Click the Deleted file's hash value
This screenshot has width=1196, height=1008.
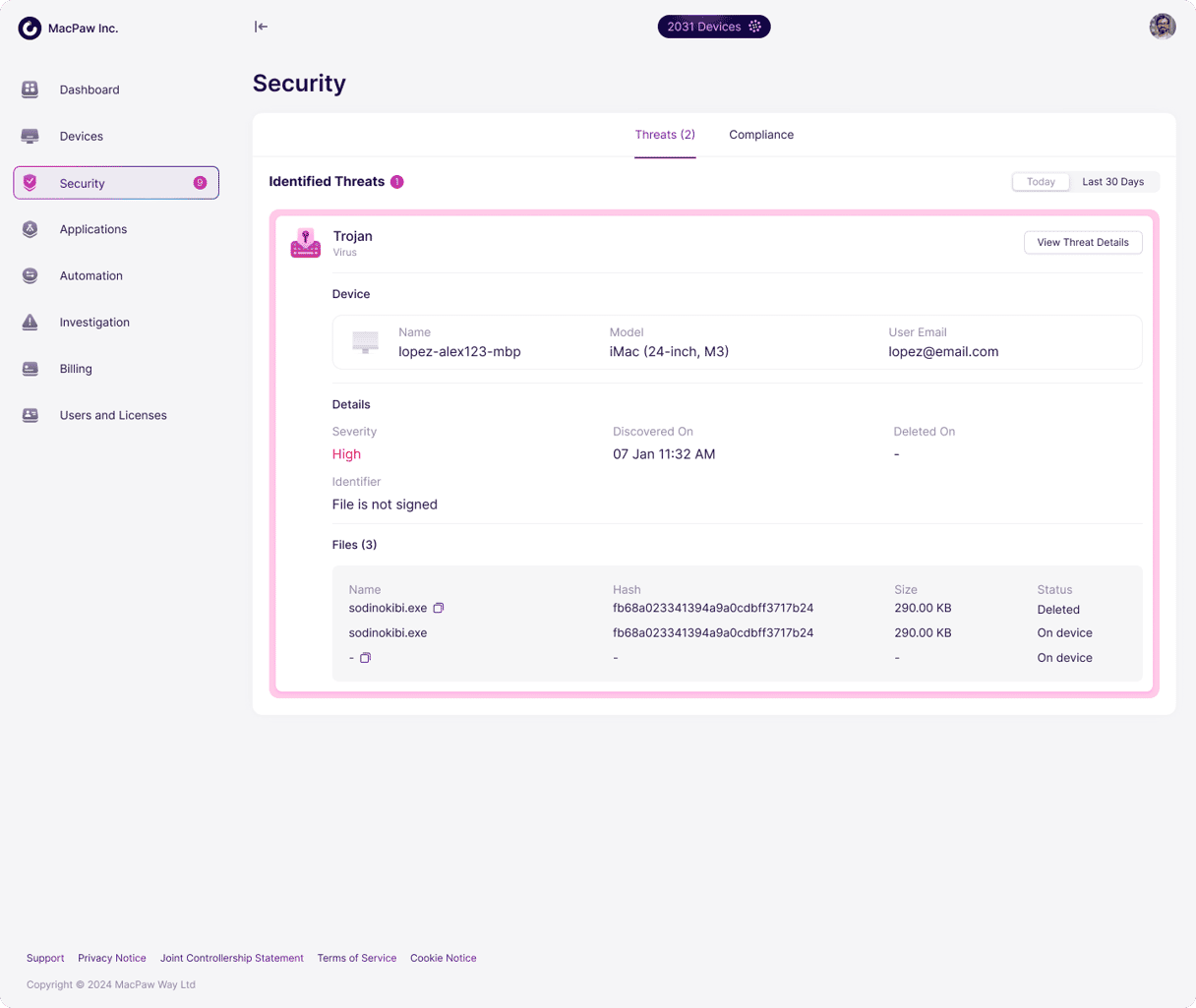[x=713, y=608]
